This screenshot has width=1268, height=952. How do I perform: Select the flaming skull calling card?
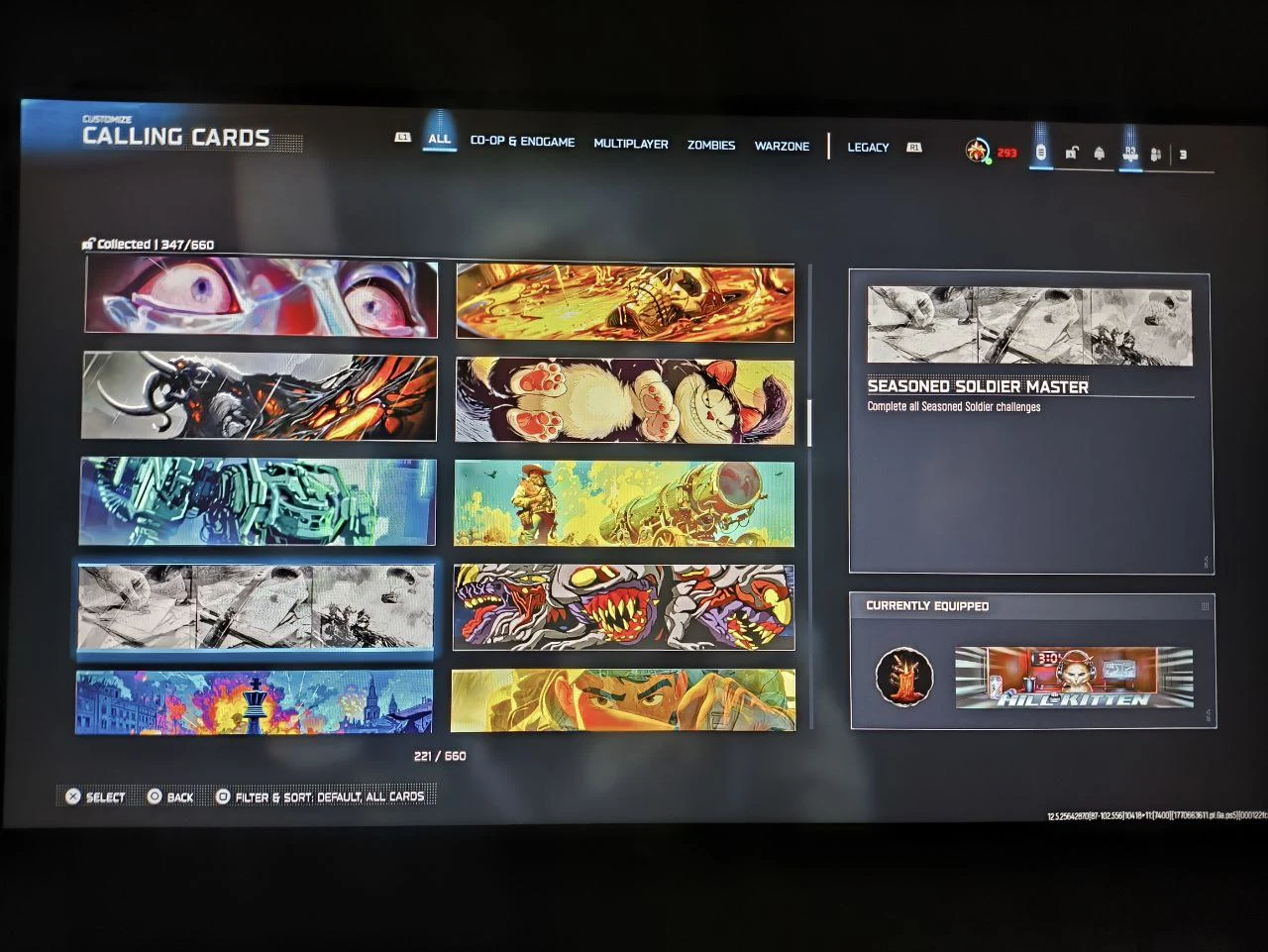625,302
